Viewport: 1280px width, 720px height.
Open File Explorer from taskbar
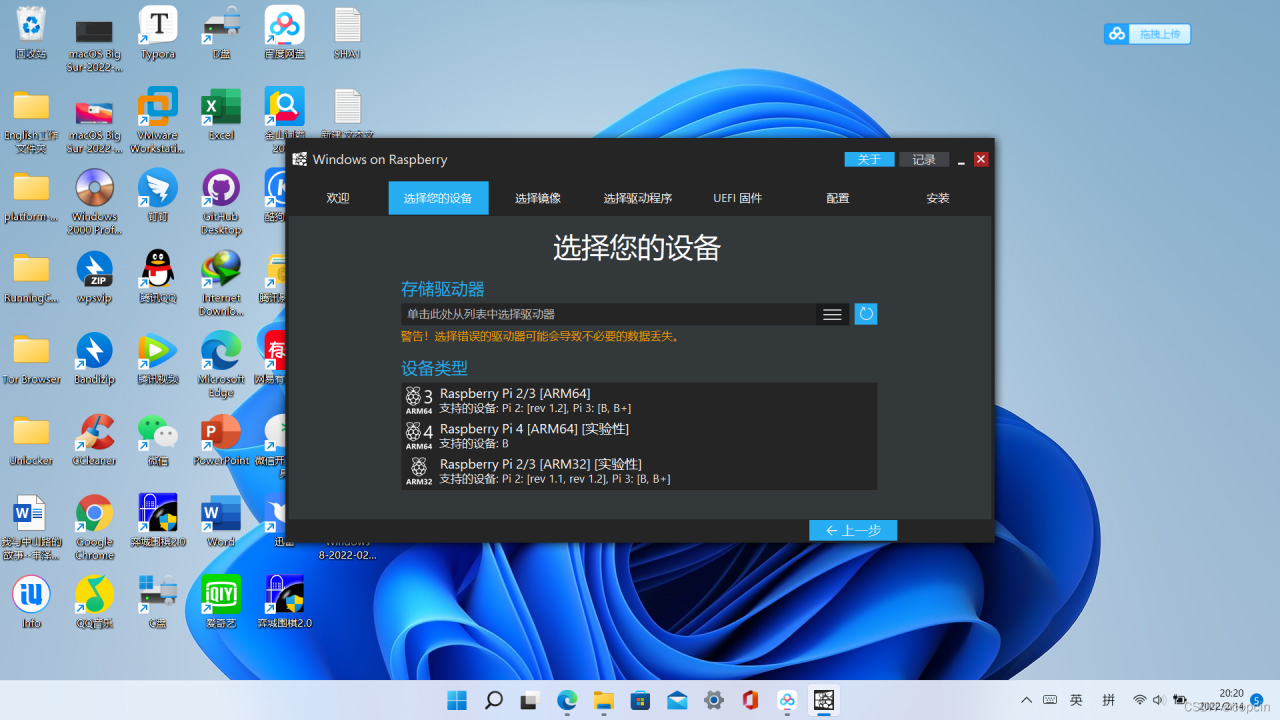tap(603, 700)
